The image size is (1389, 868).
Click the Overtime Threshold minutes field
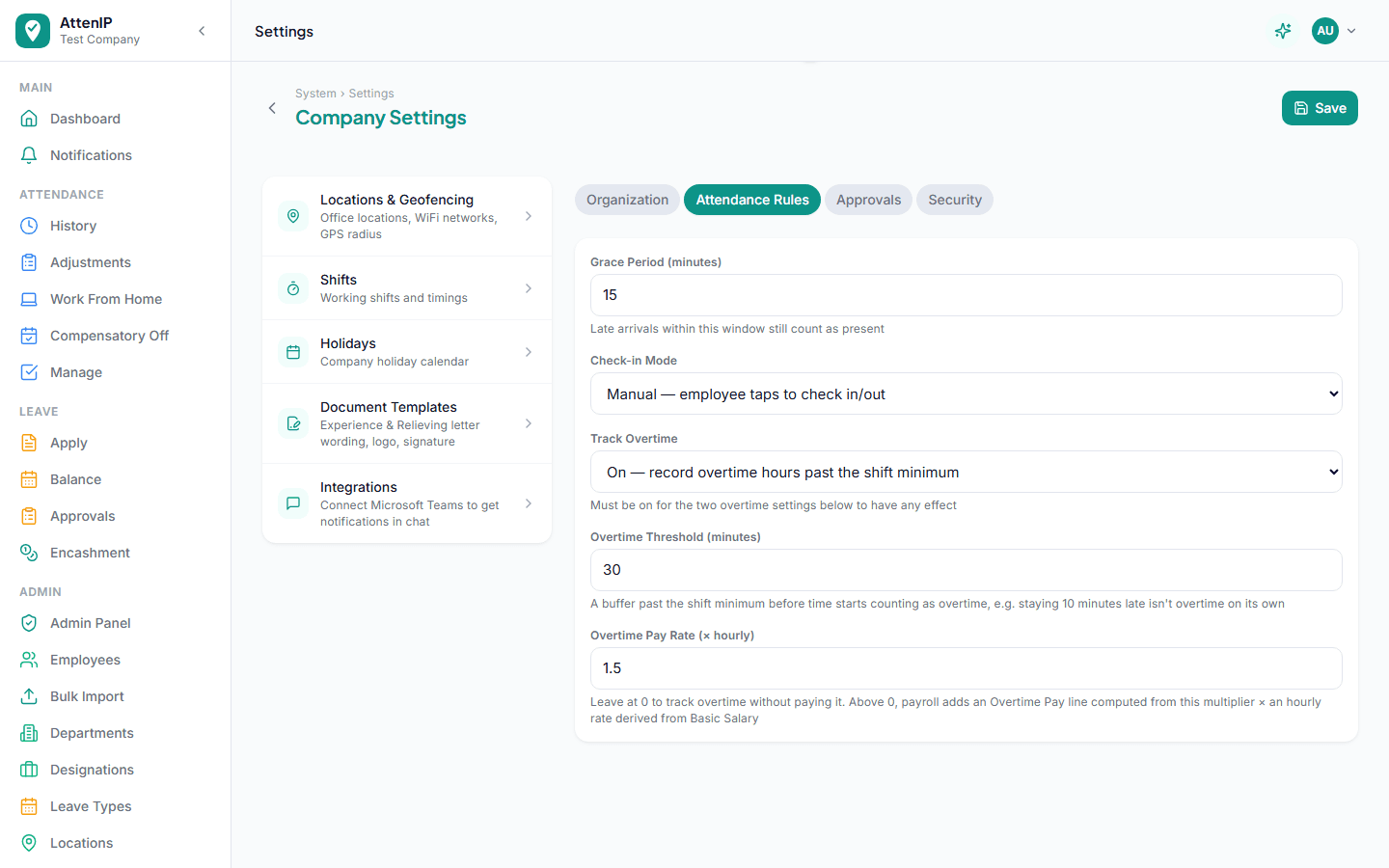click(966, 570)
